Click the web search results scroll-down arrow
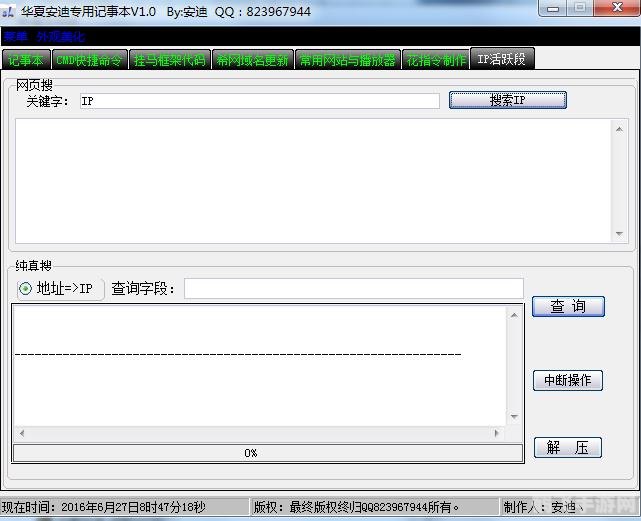 [x=620, y=234]
